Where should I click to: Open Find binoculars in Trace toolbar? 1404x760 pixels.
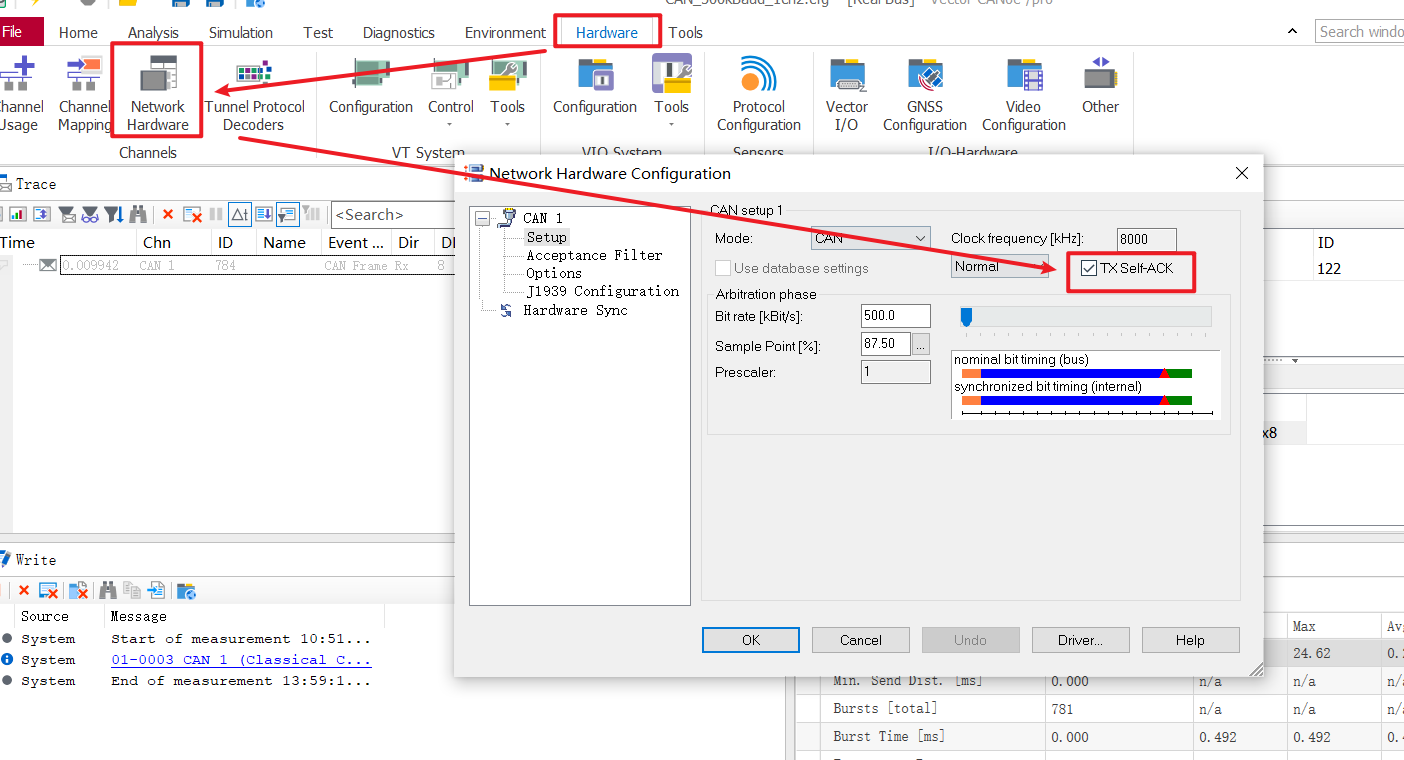138,214
